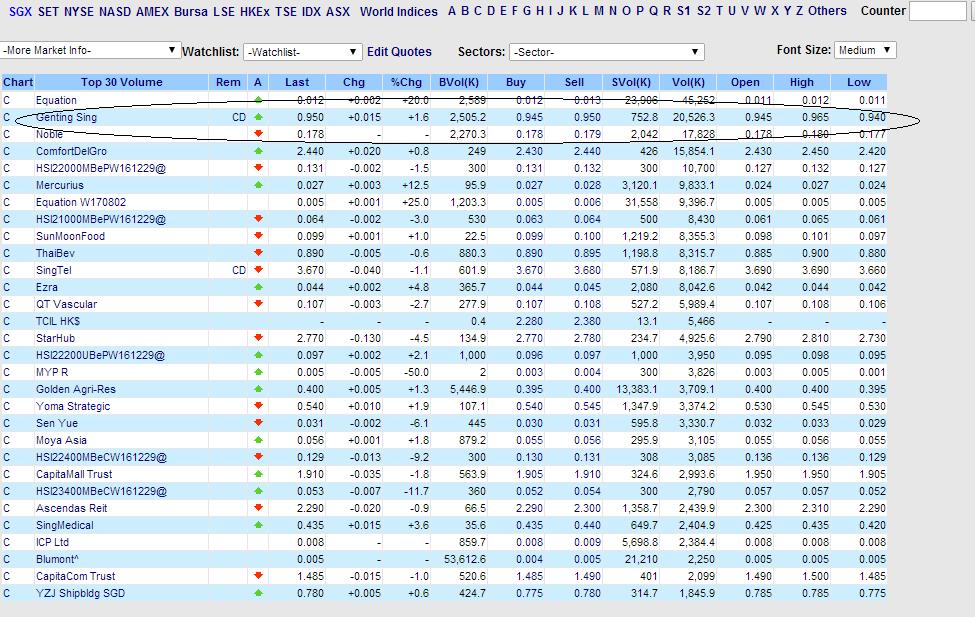Click the Sen Yue stock name
This screenshot has height=617, width=975.
tap(57, 424)
